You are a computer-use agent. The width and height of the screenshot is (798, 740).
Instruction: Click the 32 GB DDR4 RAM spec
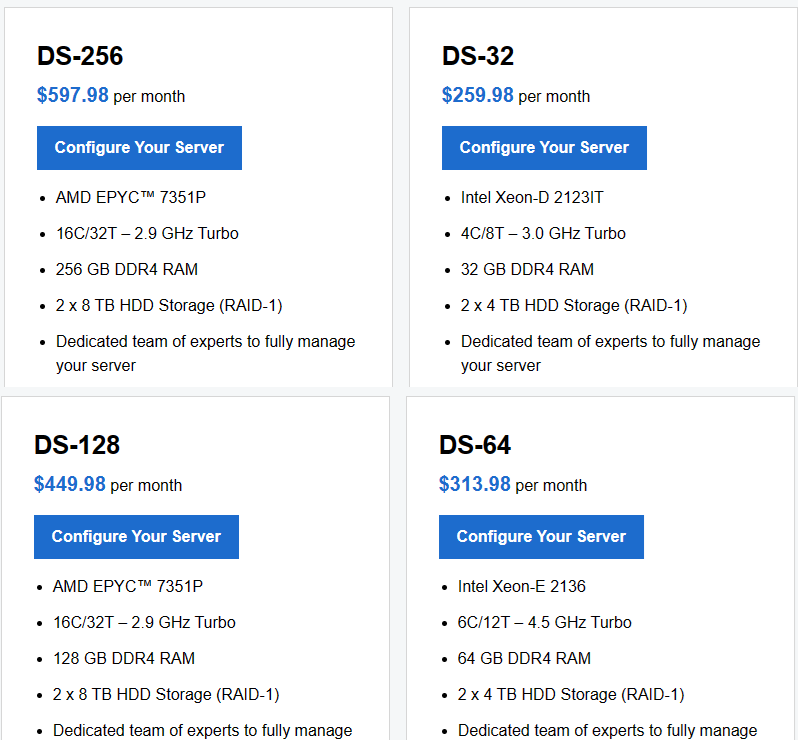(x=527, y=269)
